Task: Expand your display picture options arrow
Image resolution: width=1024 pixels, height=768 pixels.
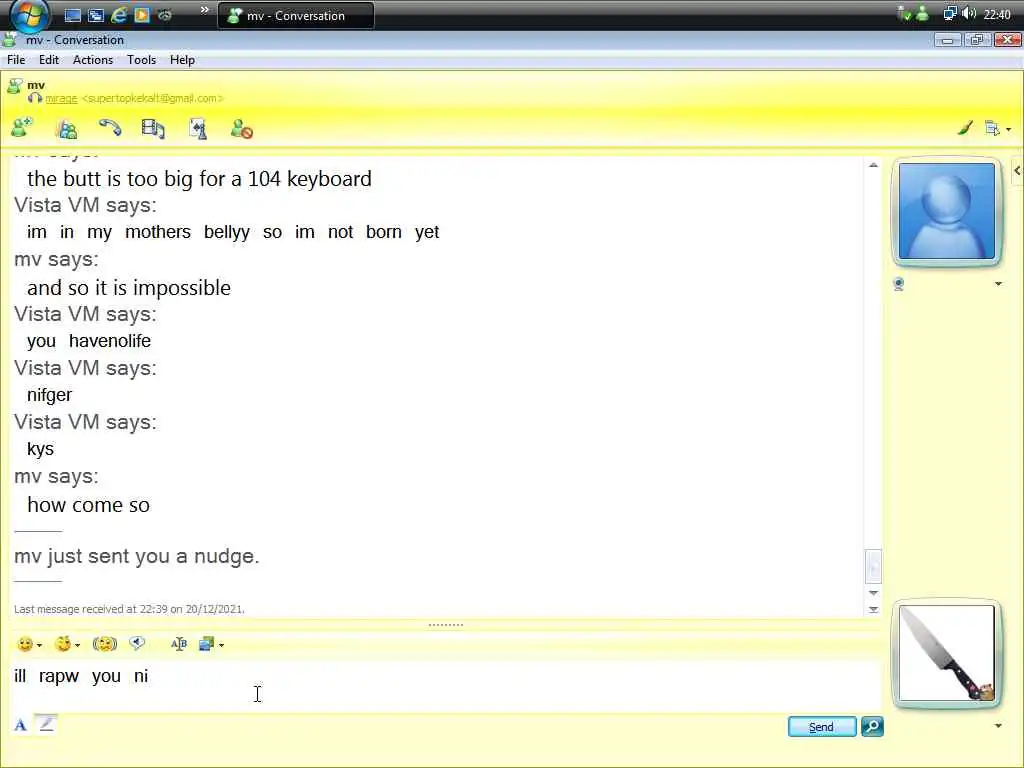Action: pyautogui.click(x=998, y=726)
